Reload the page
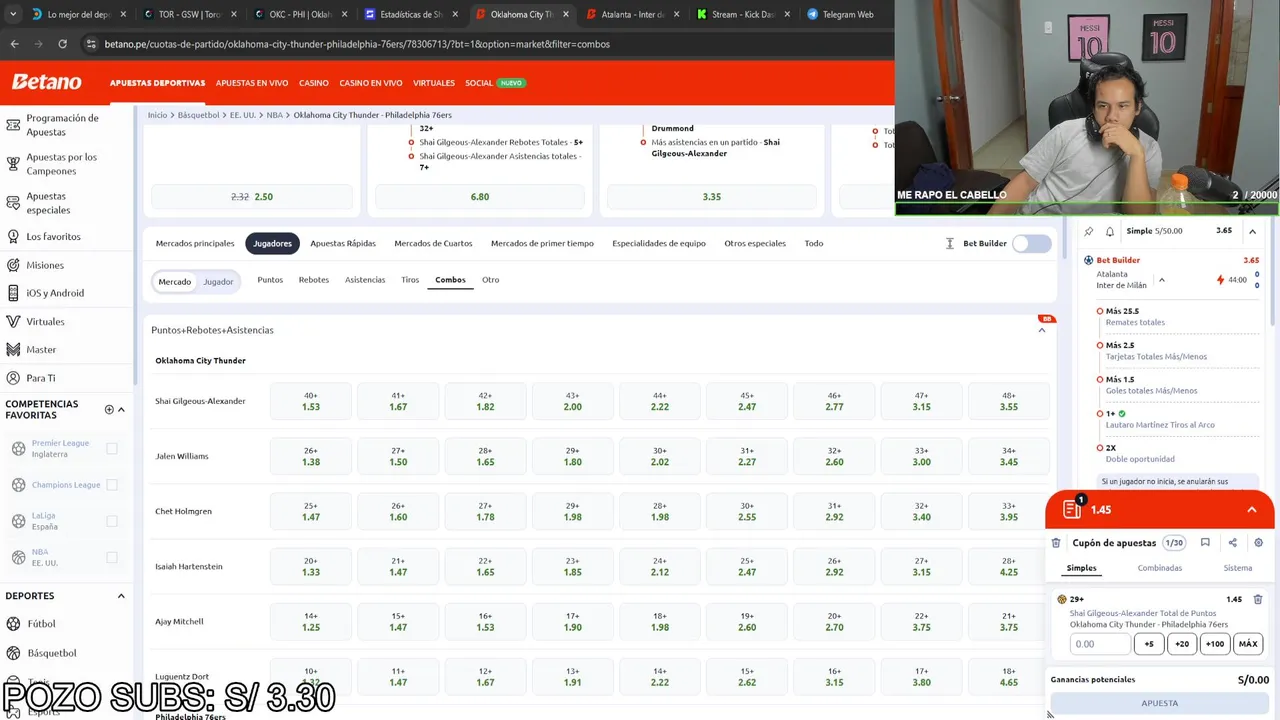This screenshot has height=720, width=1280. pos(62,44)
